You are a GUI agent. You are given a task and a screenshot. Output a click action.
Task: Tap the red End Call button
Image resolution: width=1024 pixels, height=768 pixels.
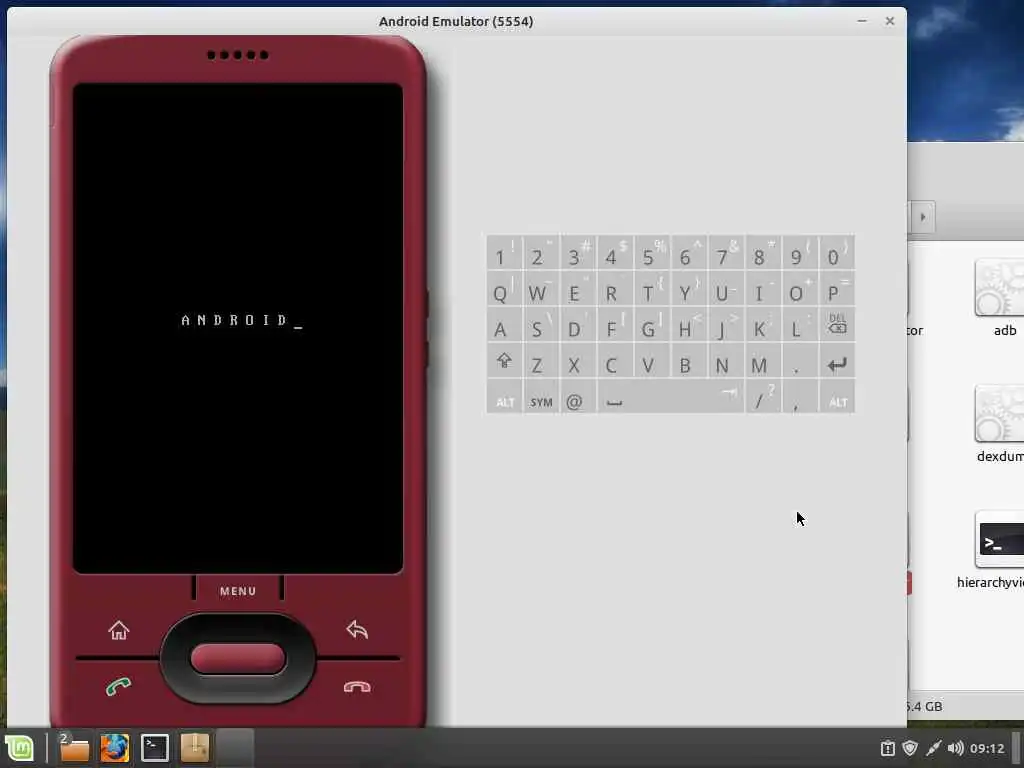[357, 686]
